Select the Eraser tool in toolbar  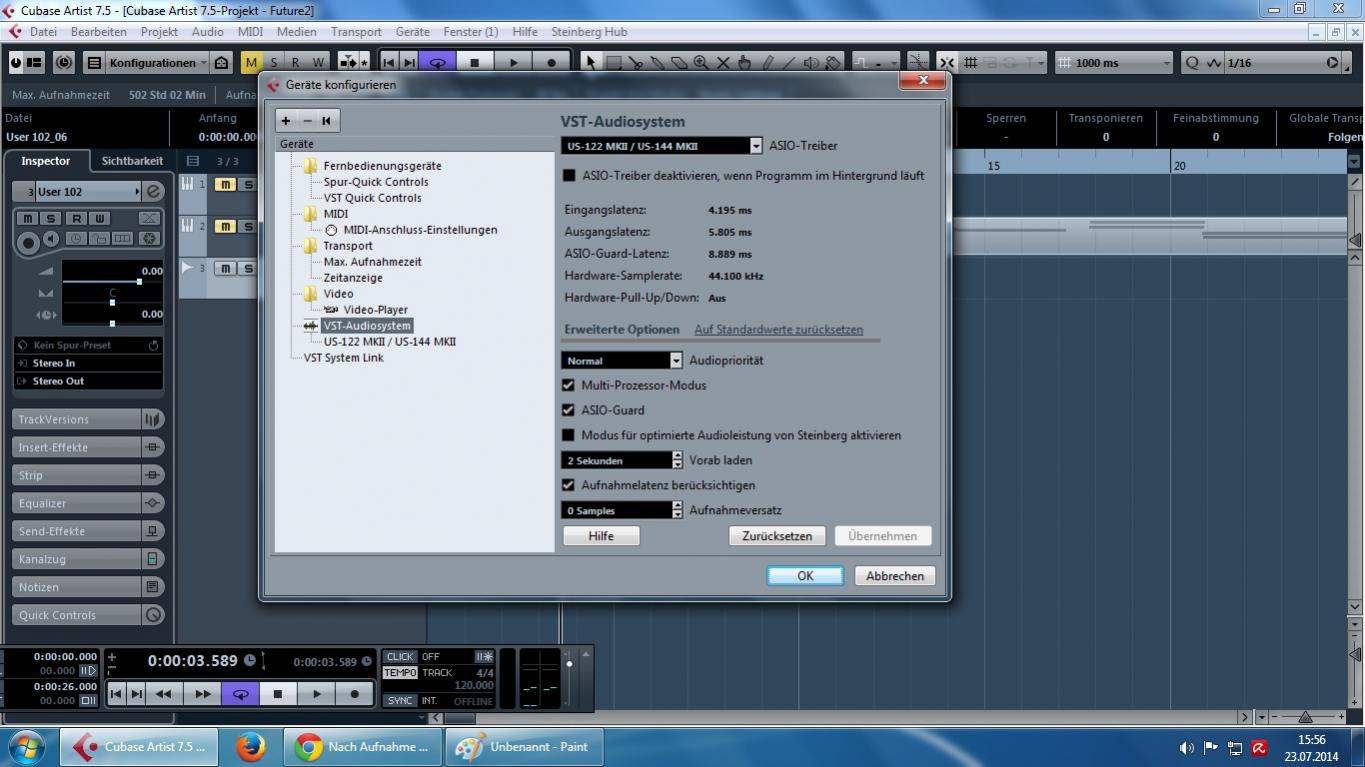679,62
